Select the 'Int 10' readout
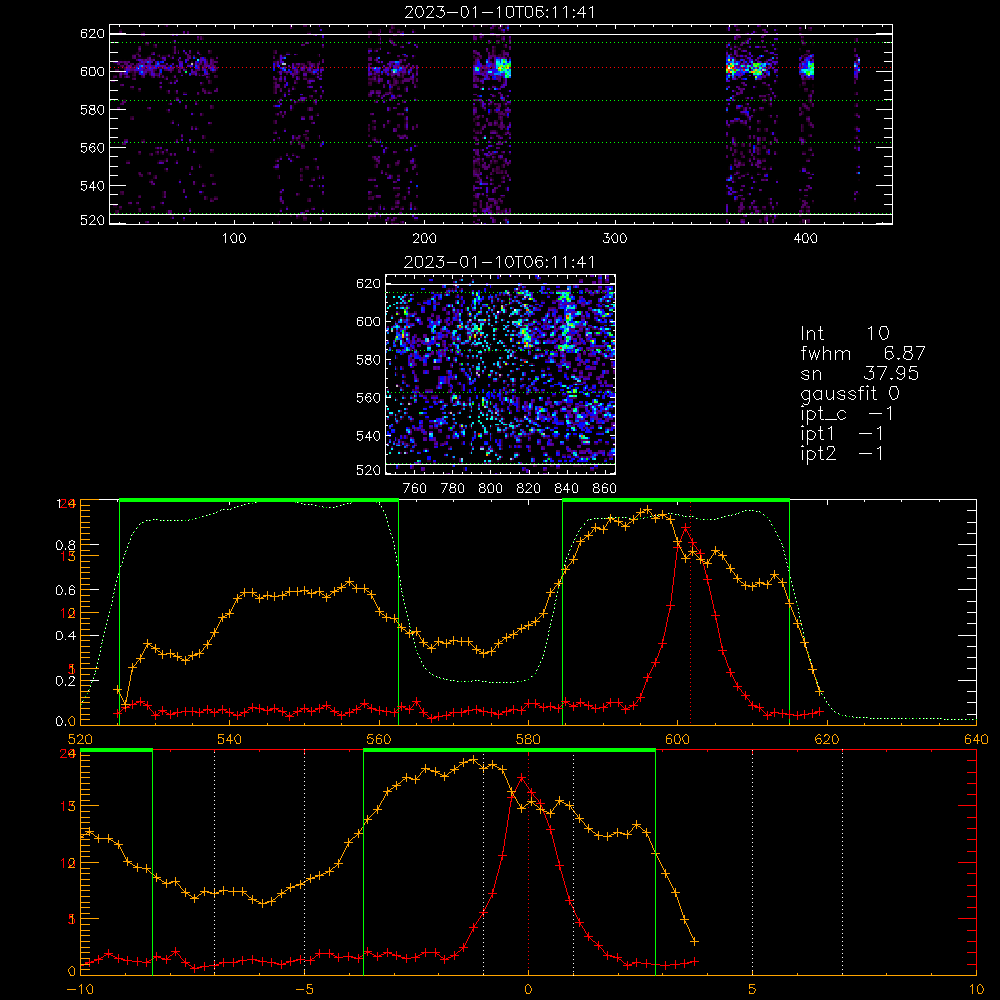 844,333
